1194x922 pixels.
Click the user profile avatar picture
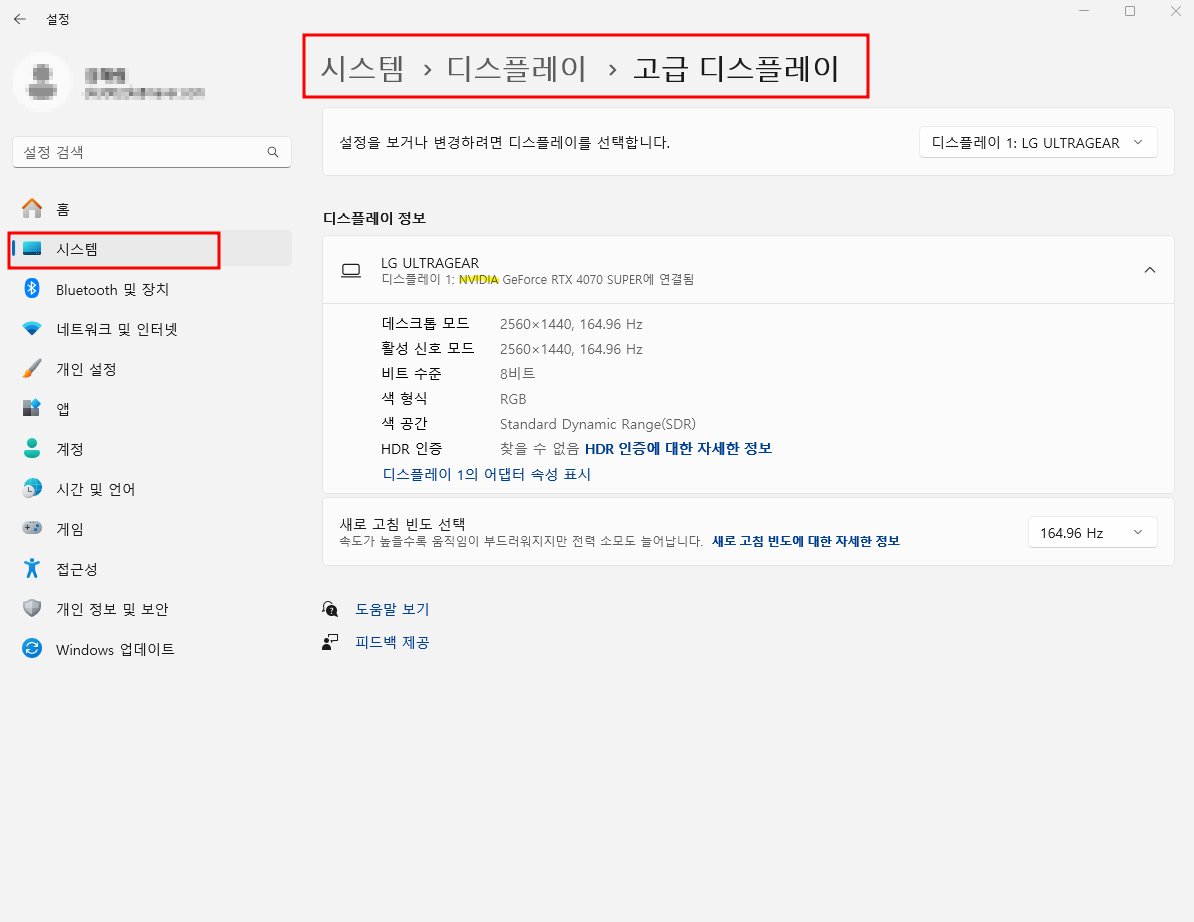click(x=43, y=82)
